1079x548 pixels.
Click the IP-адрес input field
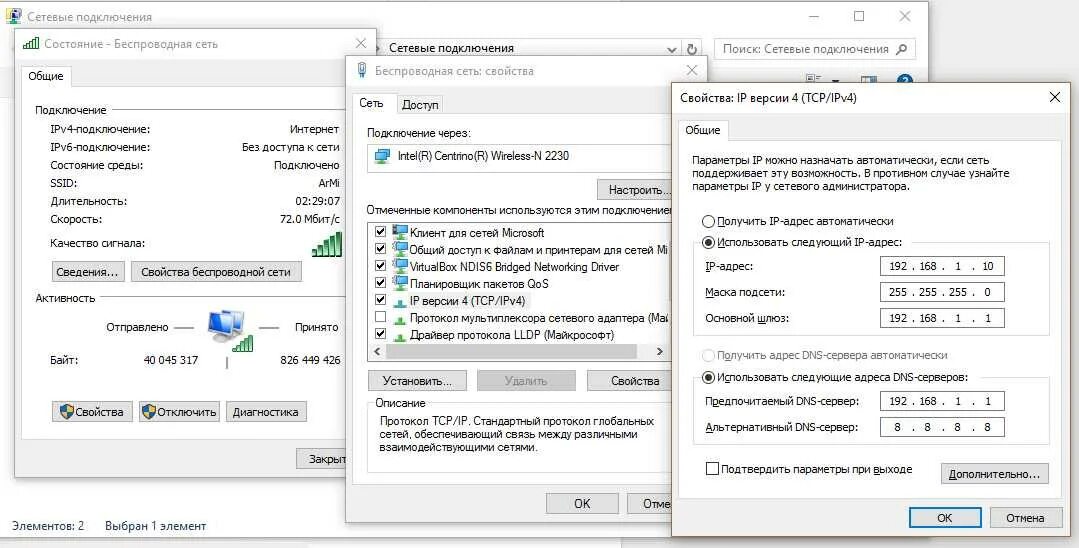click(942, 266)
